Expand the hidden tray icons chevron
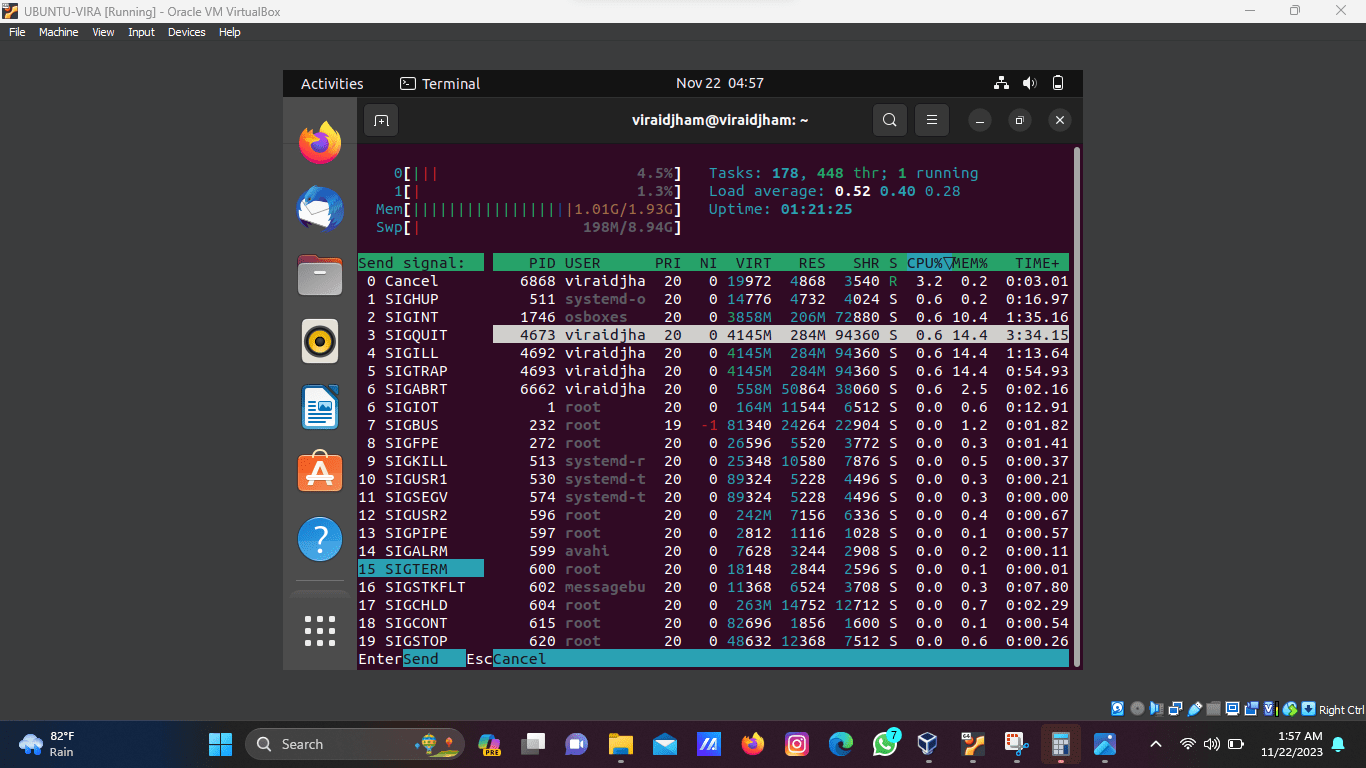1366x768 pixels. point(1156,744)
